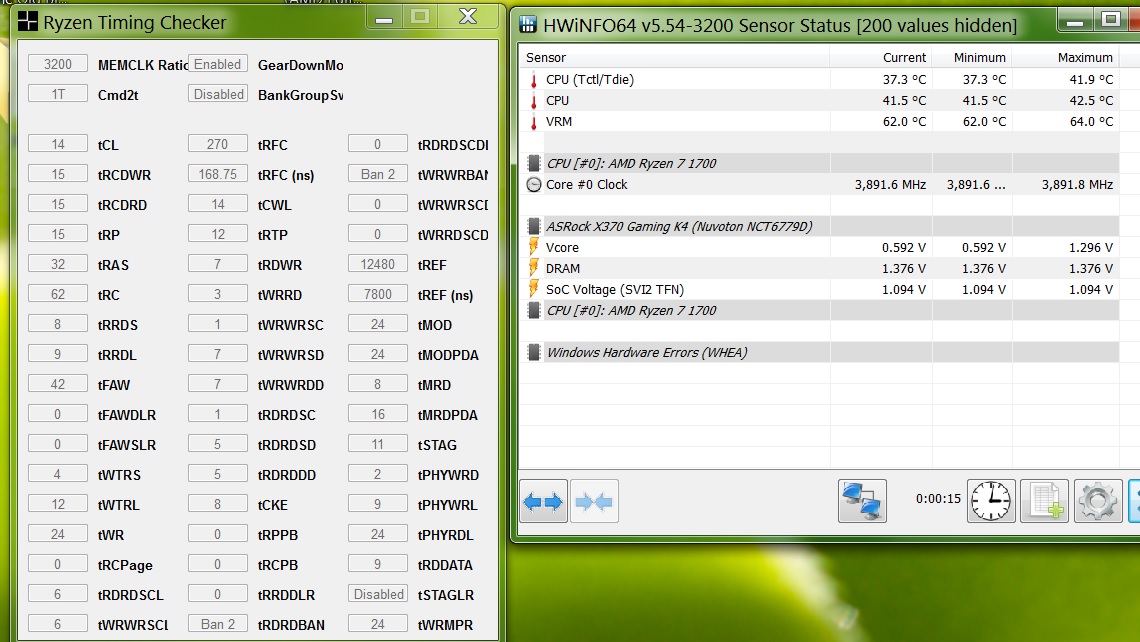Image resolution: width=1140 pixels, height=642 pixels.
Task: Click chip icon of first AMD Ryzen 7 1700 header
Action: tap(534, 164)
